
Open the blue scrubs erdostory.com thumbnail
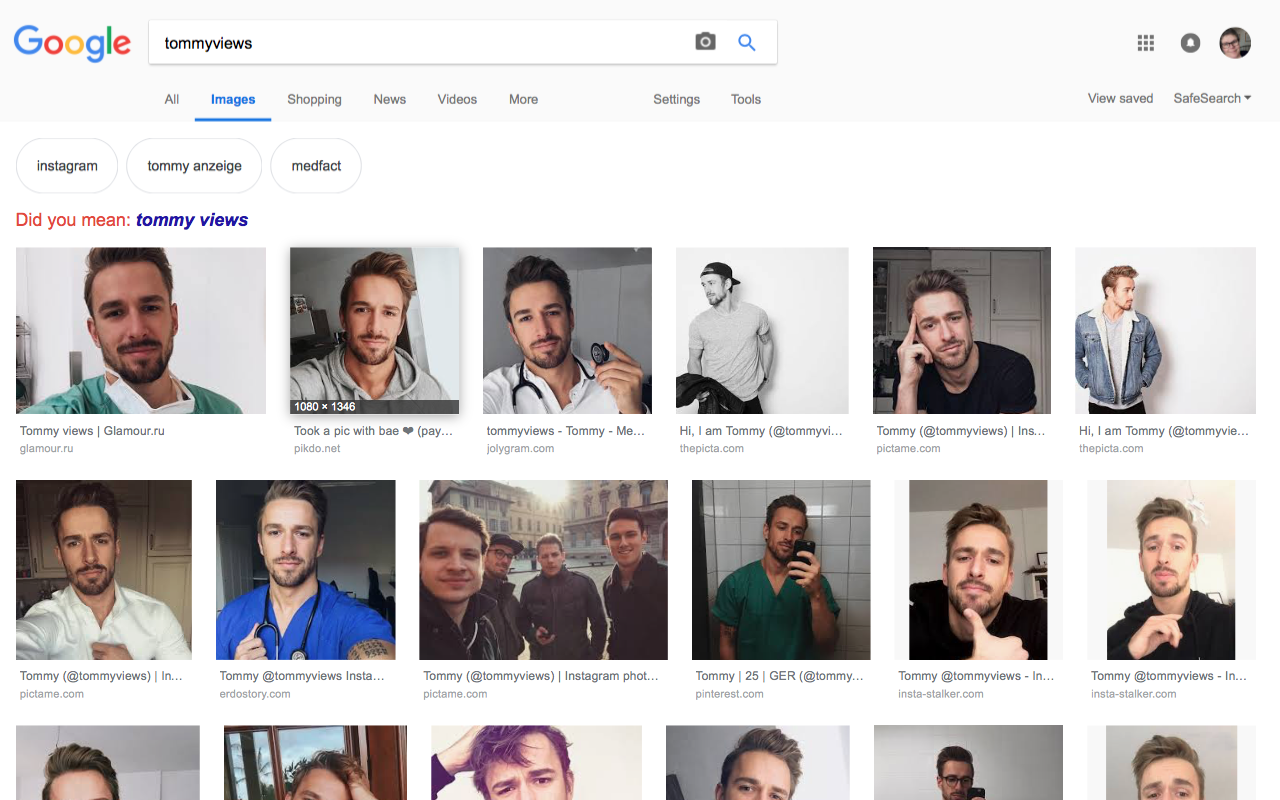[x=306, y=570]
